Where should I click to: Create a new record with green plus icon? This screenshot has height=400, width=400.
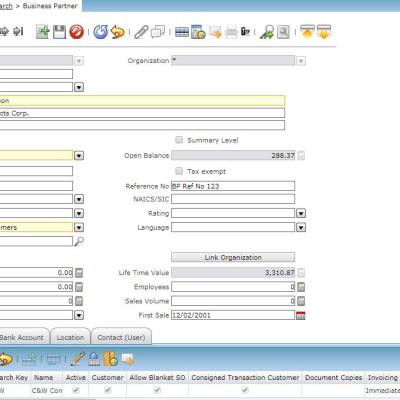point(43,32)
